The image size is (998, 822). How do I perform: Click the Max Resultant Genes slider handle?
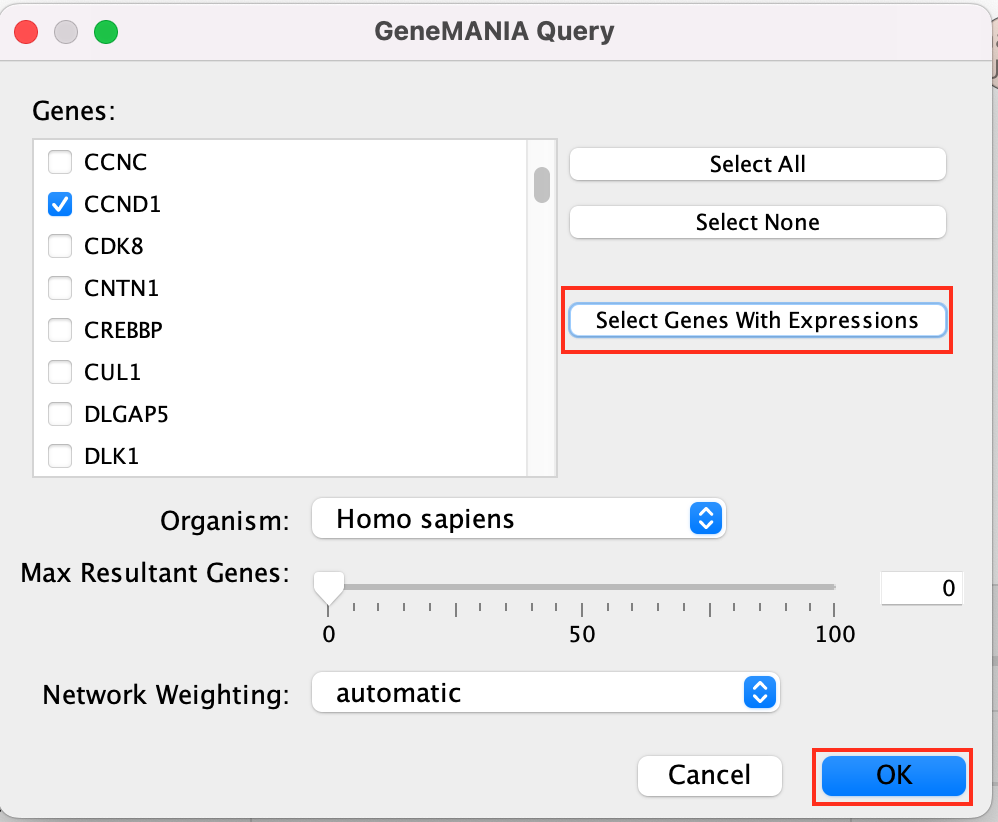pyautogui.click(x=328, y=586)
